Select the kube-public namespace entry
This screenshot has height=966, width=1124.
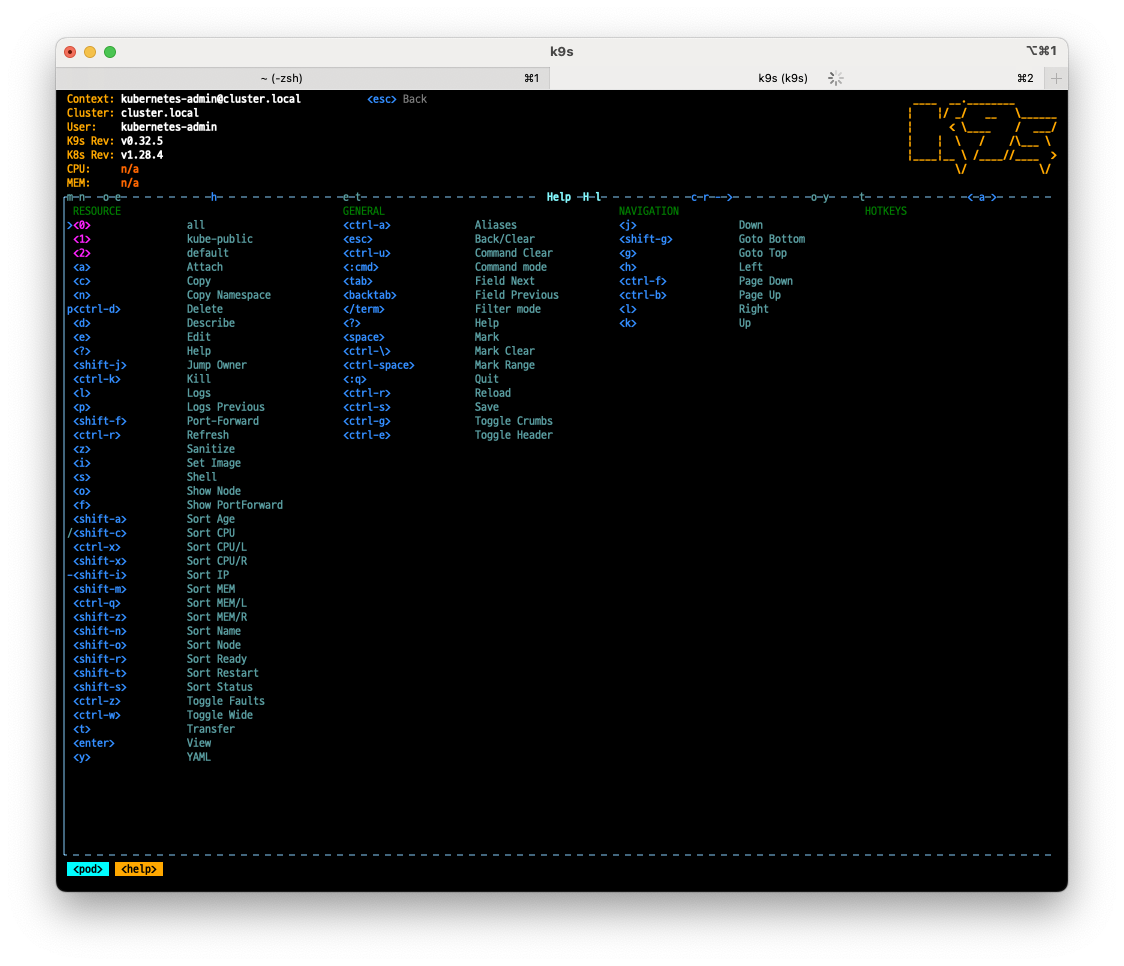point(219,239)
